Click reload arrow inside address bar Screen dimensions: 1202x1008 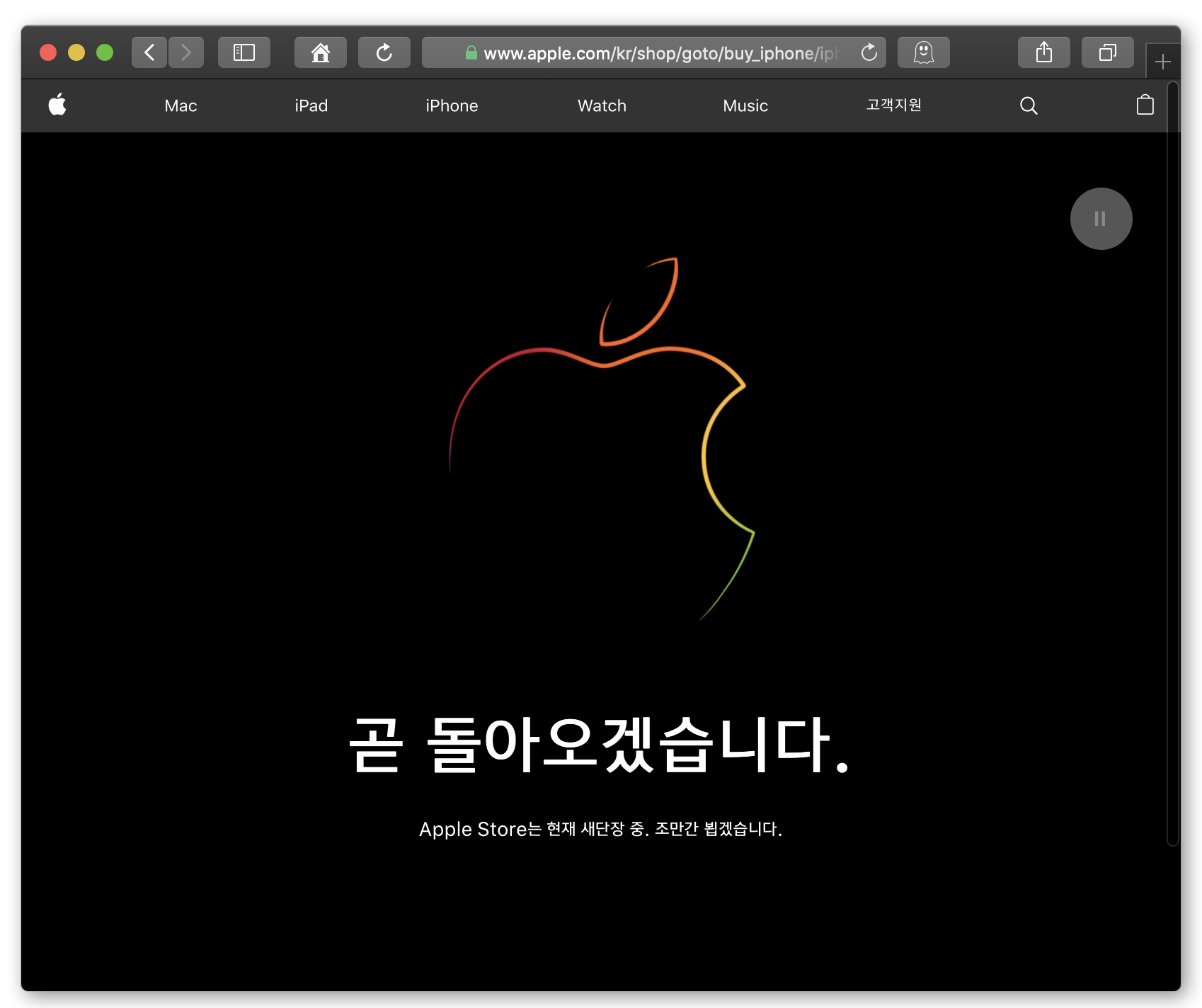click(869, 52)
